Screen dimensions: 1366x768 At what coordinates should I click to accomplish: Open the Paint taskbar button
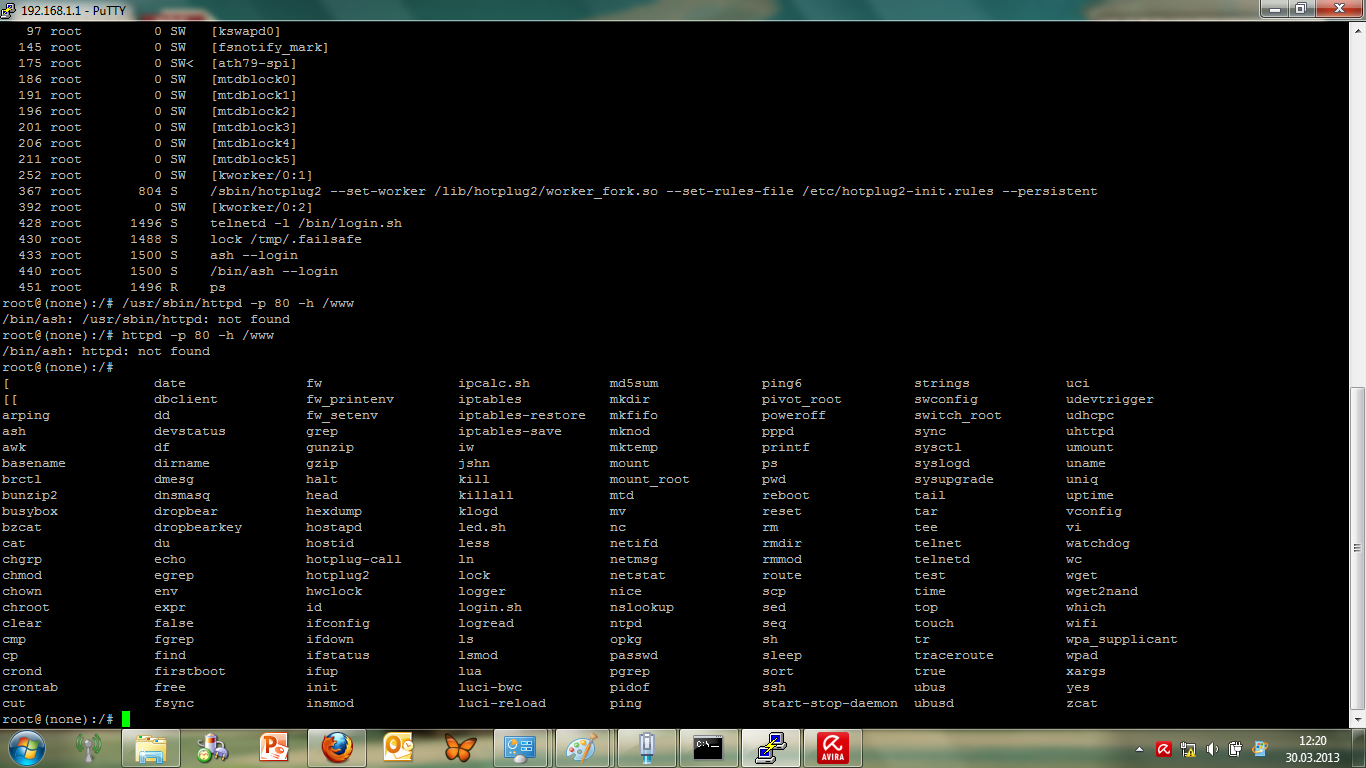(x=581, y=748)
